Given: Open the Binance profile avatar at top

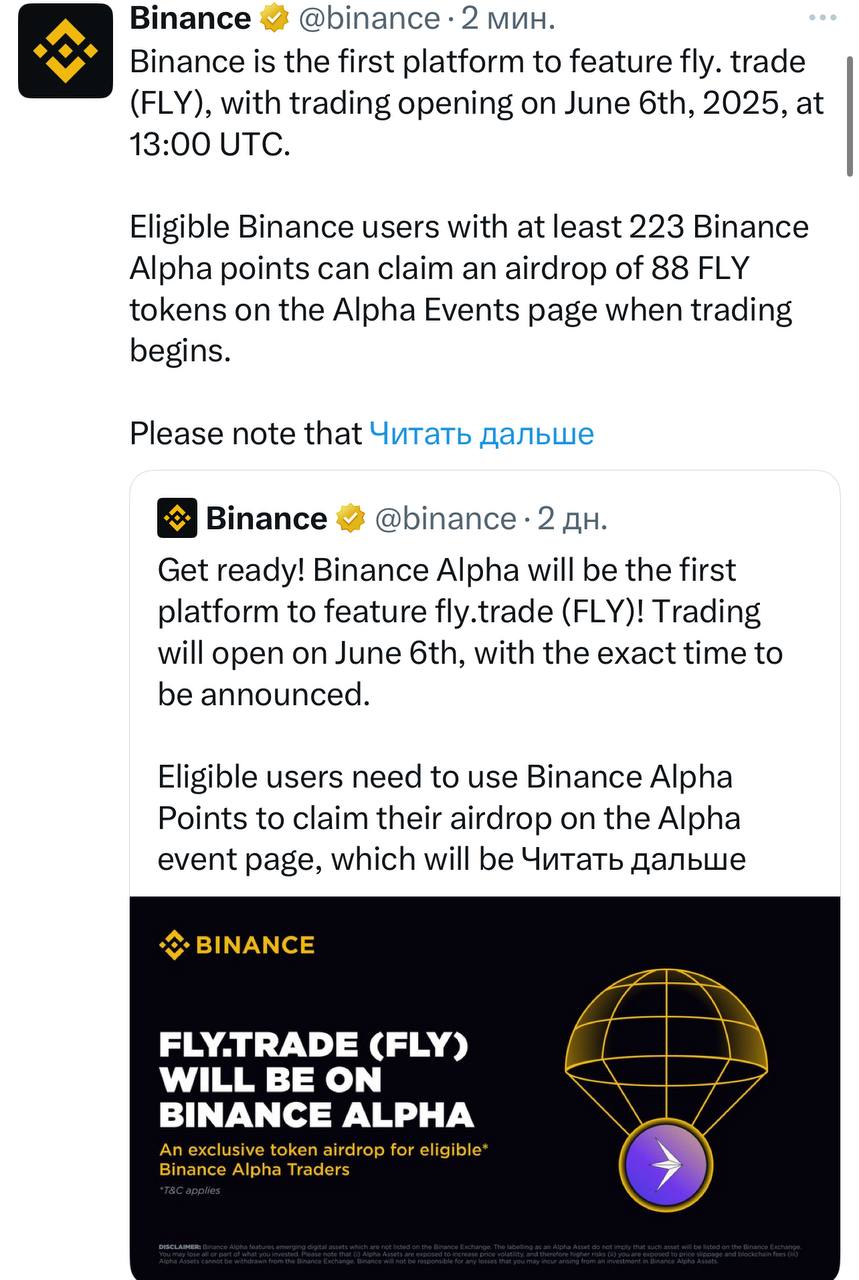Looking at the screenshot, I should pyautogui.click(x=65, y=51).
